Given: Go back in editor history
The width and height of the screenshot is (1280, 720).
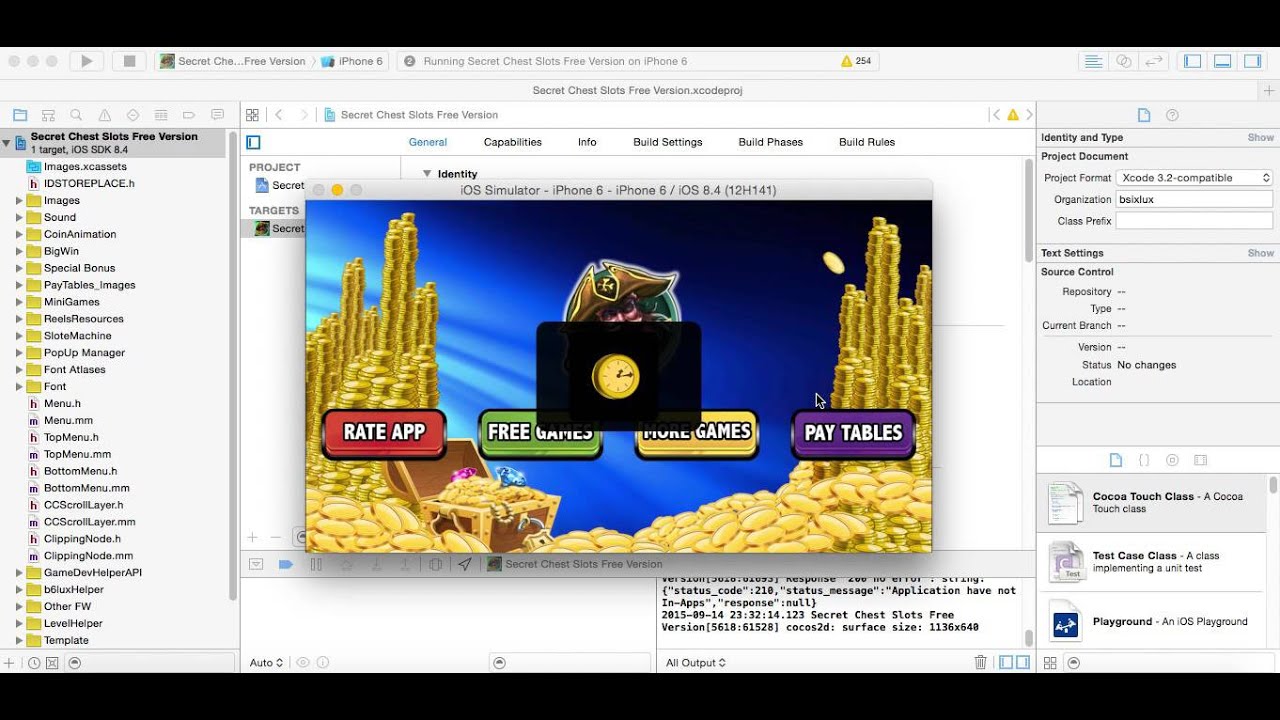Looking at the screenshot, I should tap(279, 115).
